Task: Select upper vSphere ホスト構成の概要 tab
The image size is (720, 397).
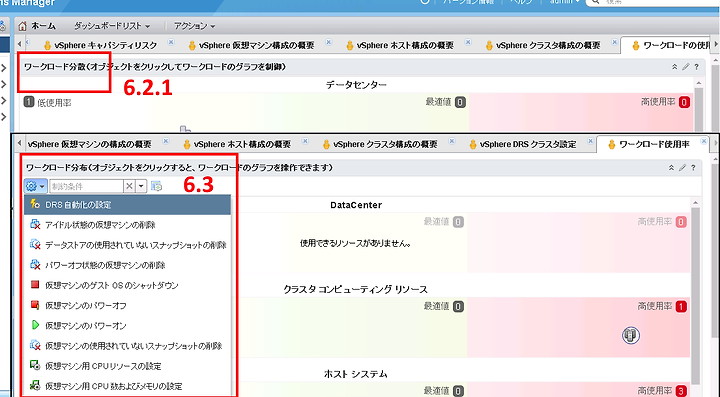Action: pyautogui.click(x=399, y=45)
